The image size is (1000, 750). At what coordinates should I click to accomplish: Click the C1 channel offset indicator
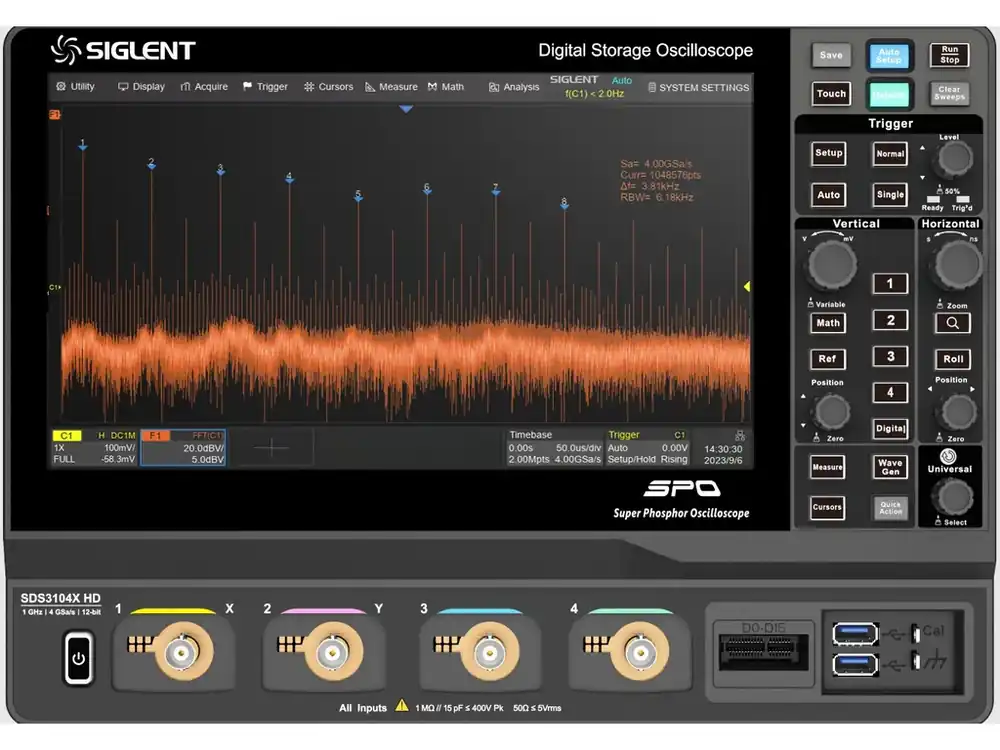(55, 288)
